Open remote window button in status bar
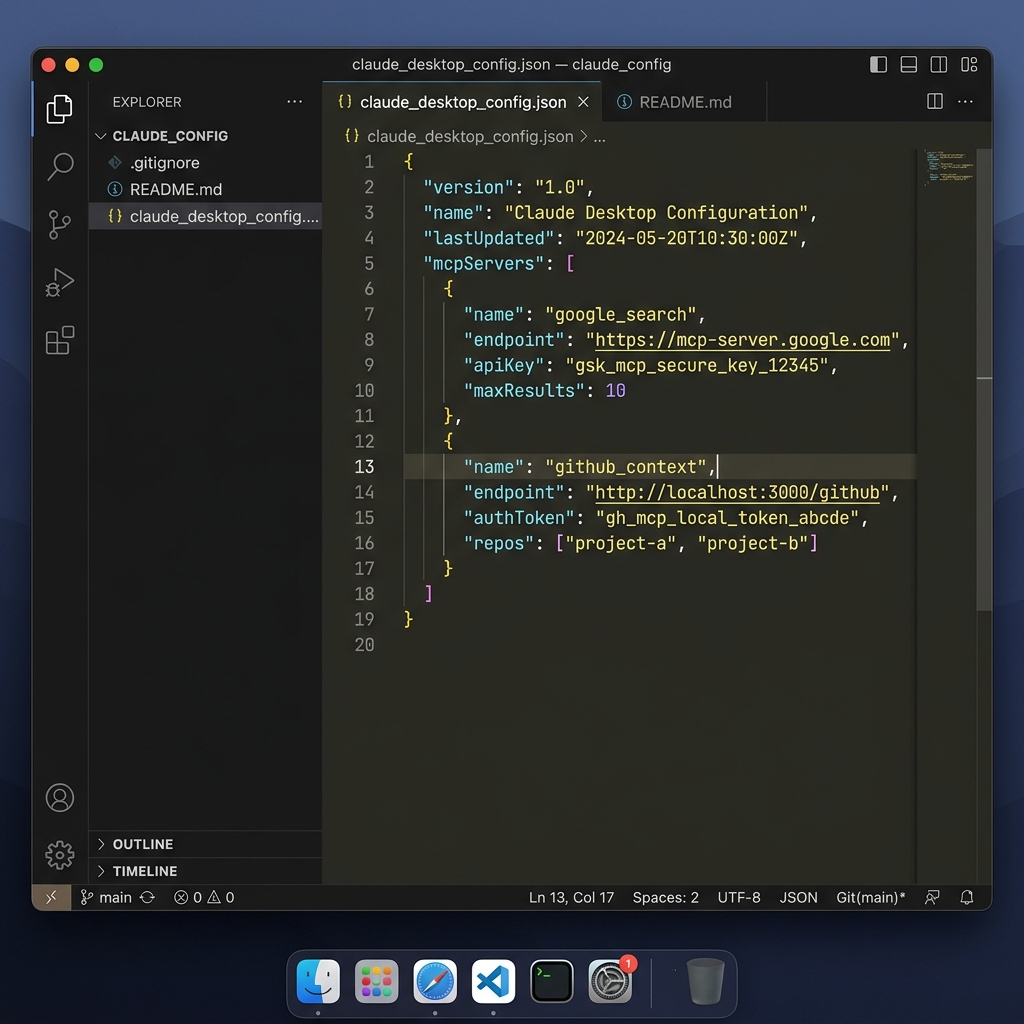The width and height of the screenshot is (1024, 1024). click(x=51, y=897)
